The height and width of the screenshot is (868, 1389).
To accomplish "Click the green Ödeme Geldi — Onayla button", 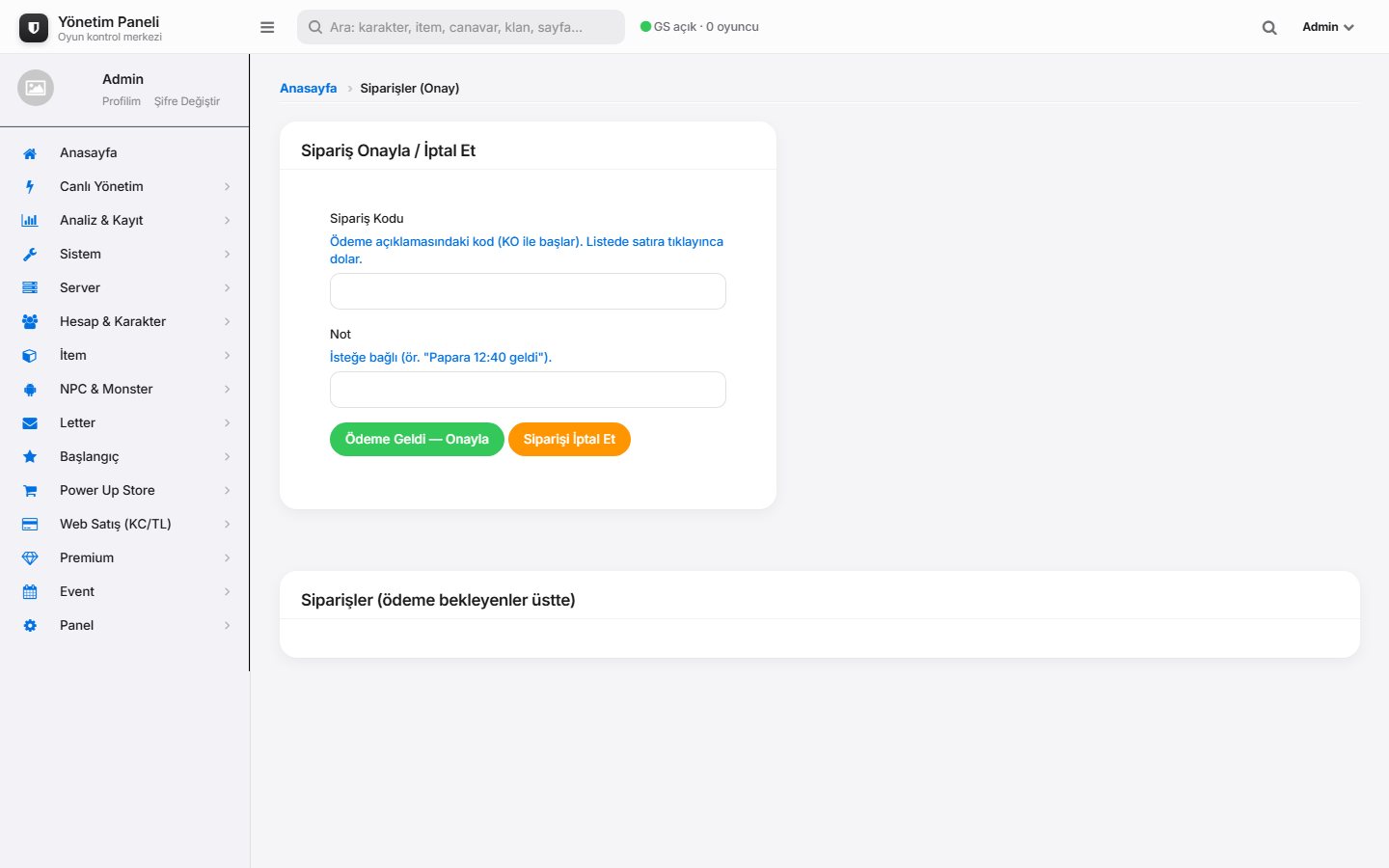I will tap(417, 440).
